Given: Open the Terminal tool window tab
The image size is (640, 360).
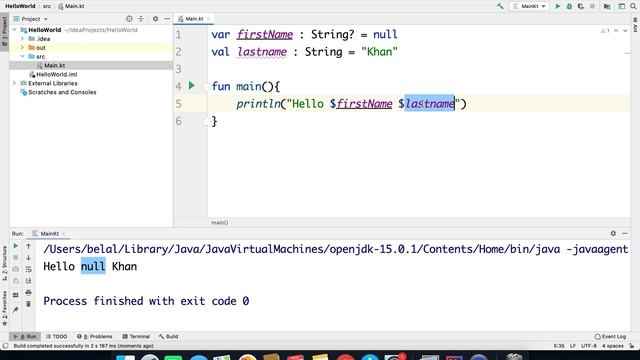Looking at the screenshot, I should point(136,336).
